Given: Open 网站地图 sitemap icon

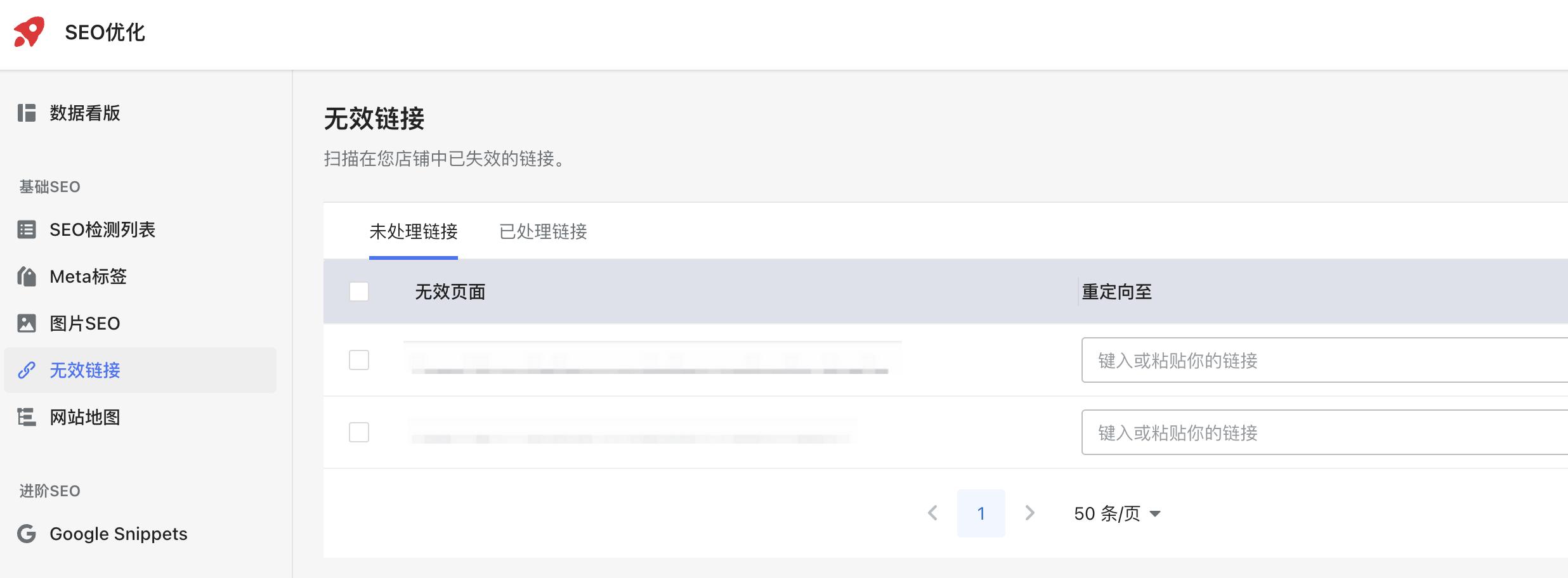Looking at the screenshot, I should [x=27, y=418].
